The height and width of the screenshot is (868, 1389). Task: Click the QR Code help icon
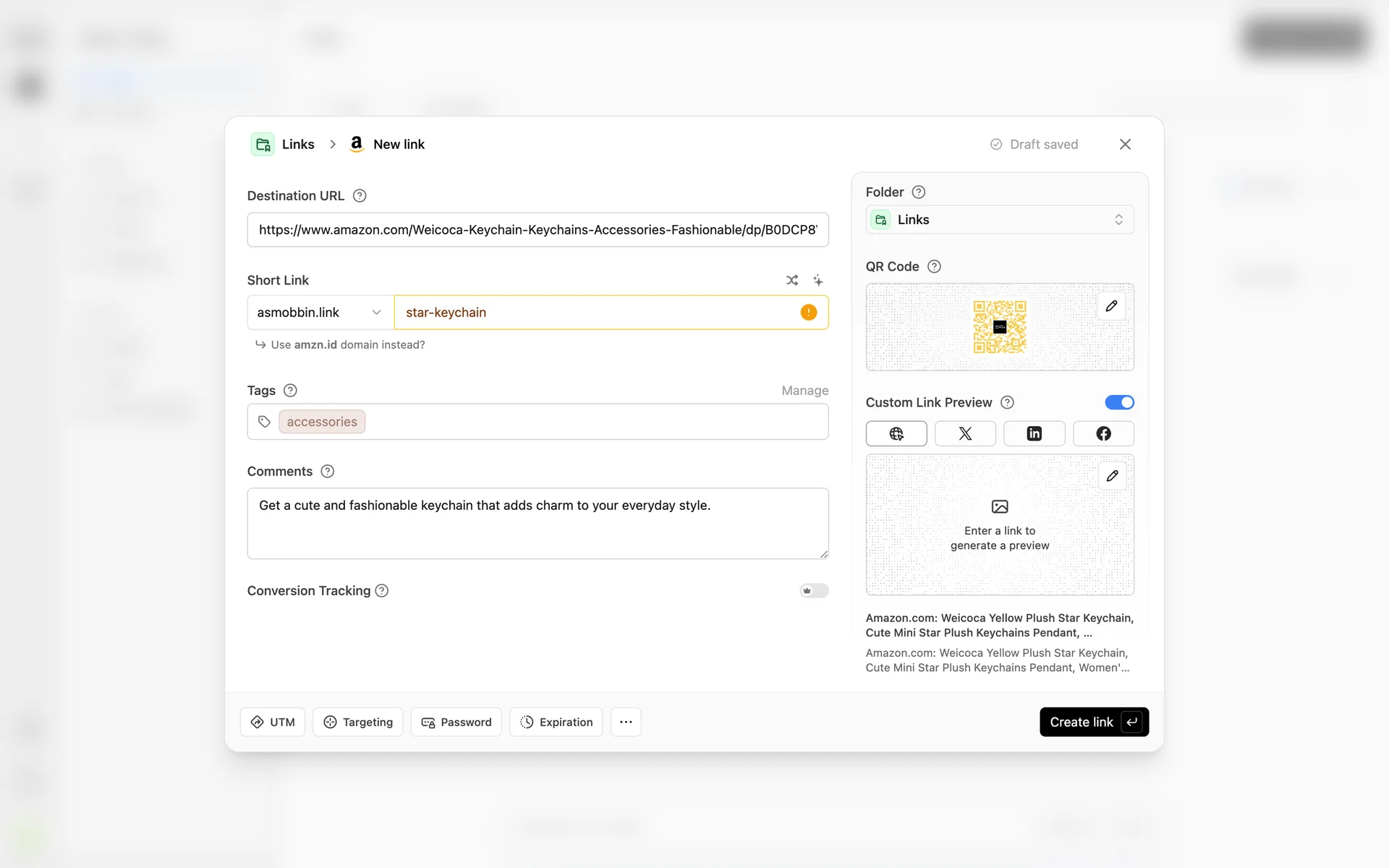[934, 267]
